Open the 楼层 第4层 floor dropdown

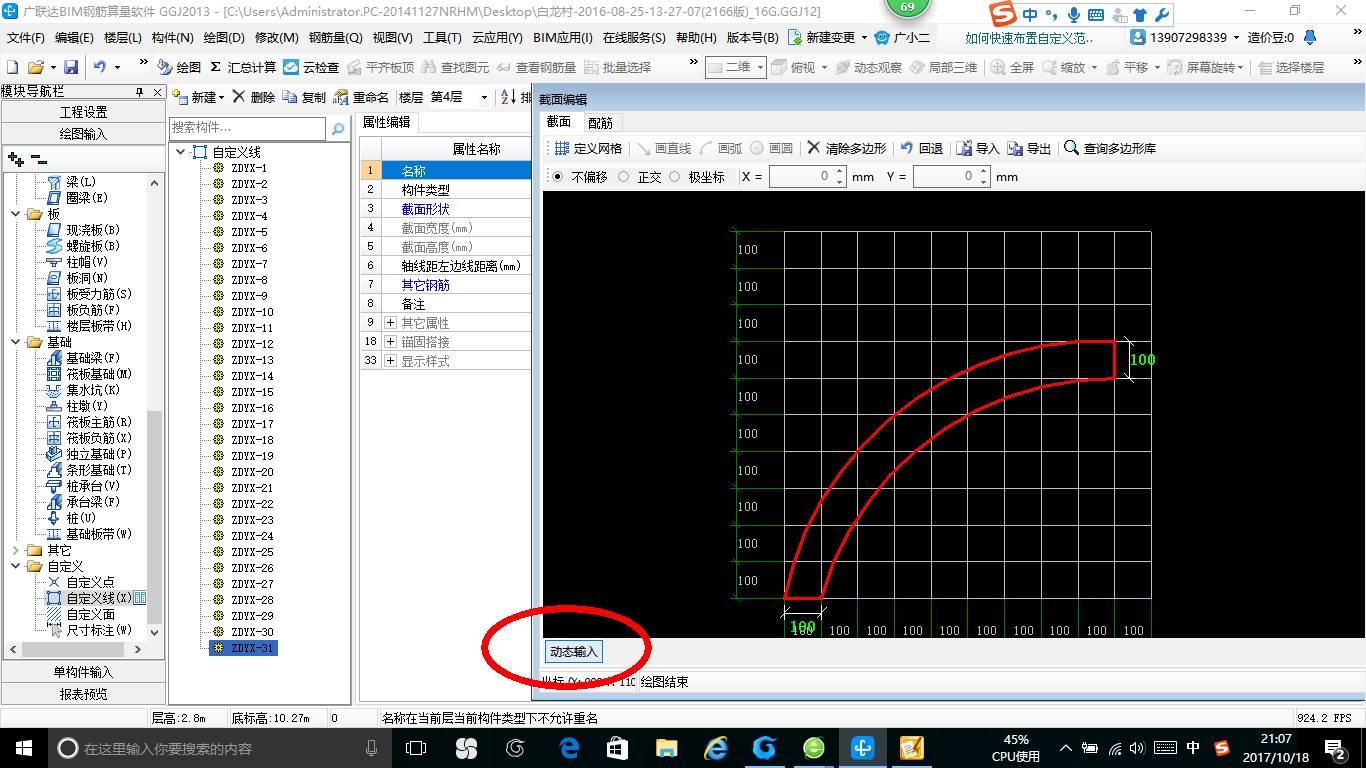coord(484,98)
